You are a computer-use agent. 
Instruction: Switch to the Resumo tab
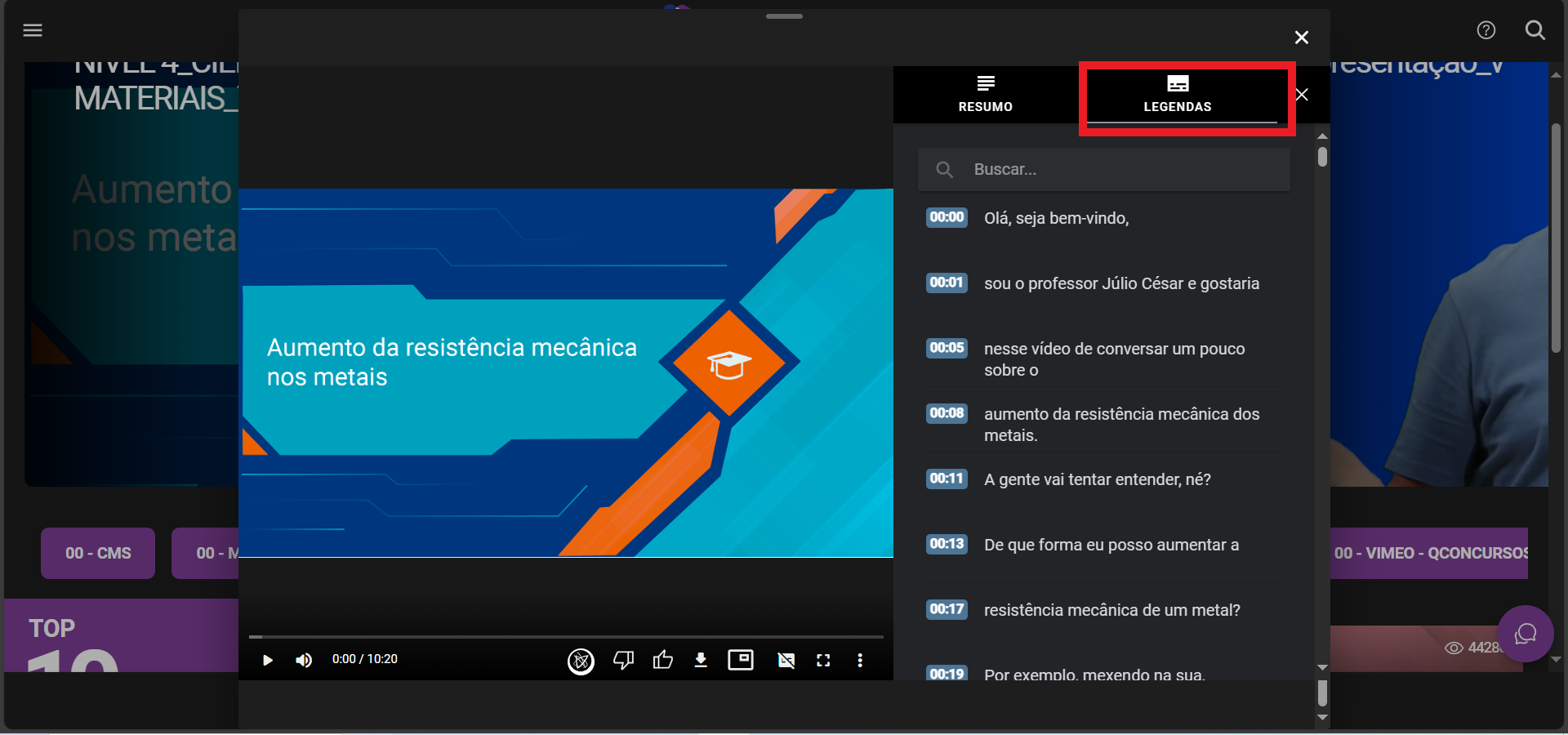[985, 95]
